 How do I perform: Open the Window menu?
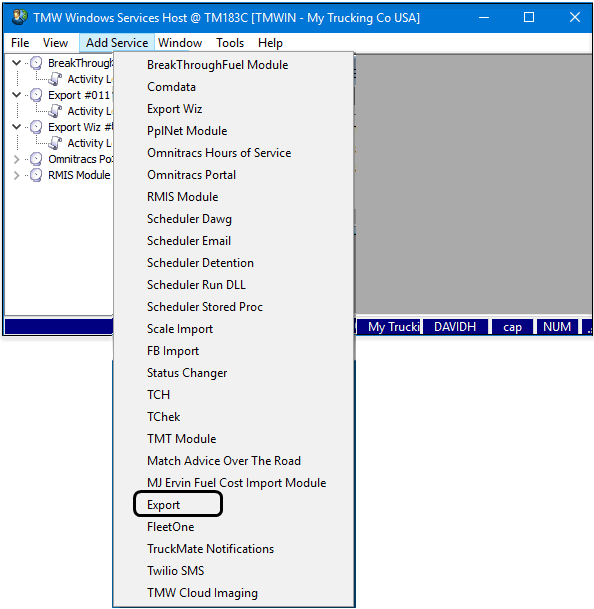pos(180,43)
